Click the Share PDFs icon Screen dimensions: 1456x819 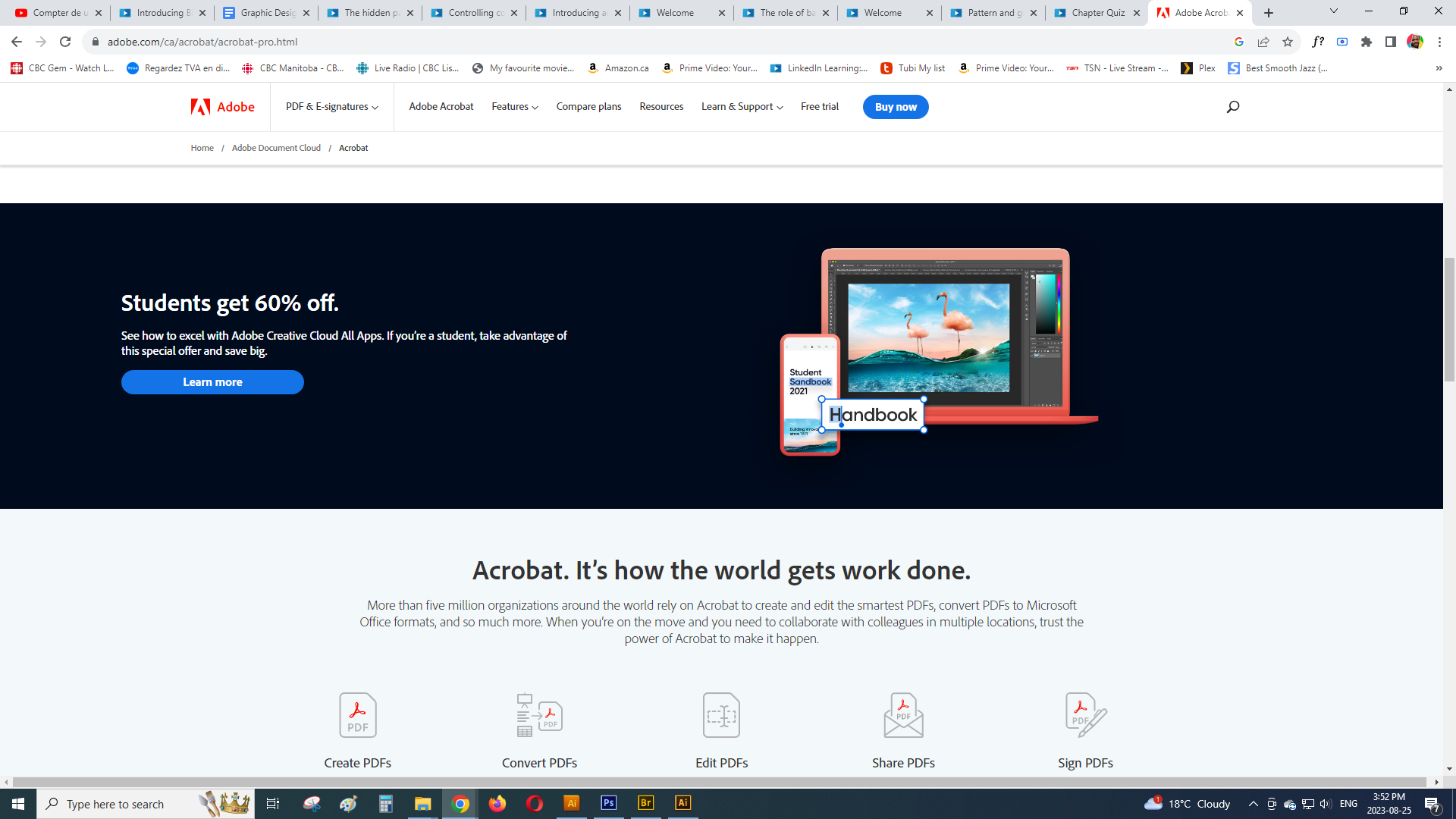click(903, 714)
